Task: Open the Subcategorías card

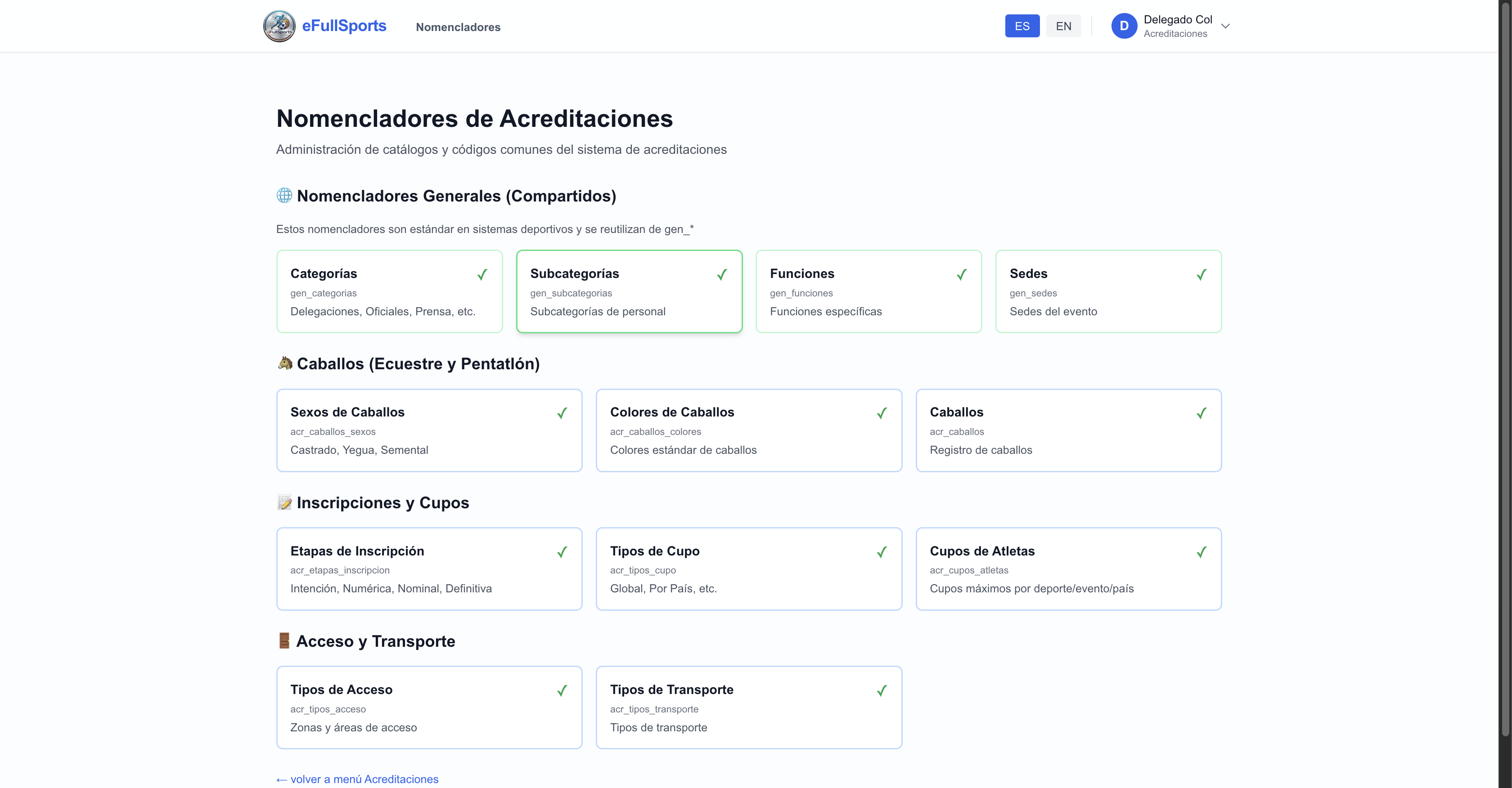Action: tap(629, 291)
